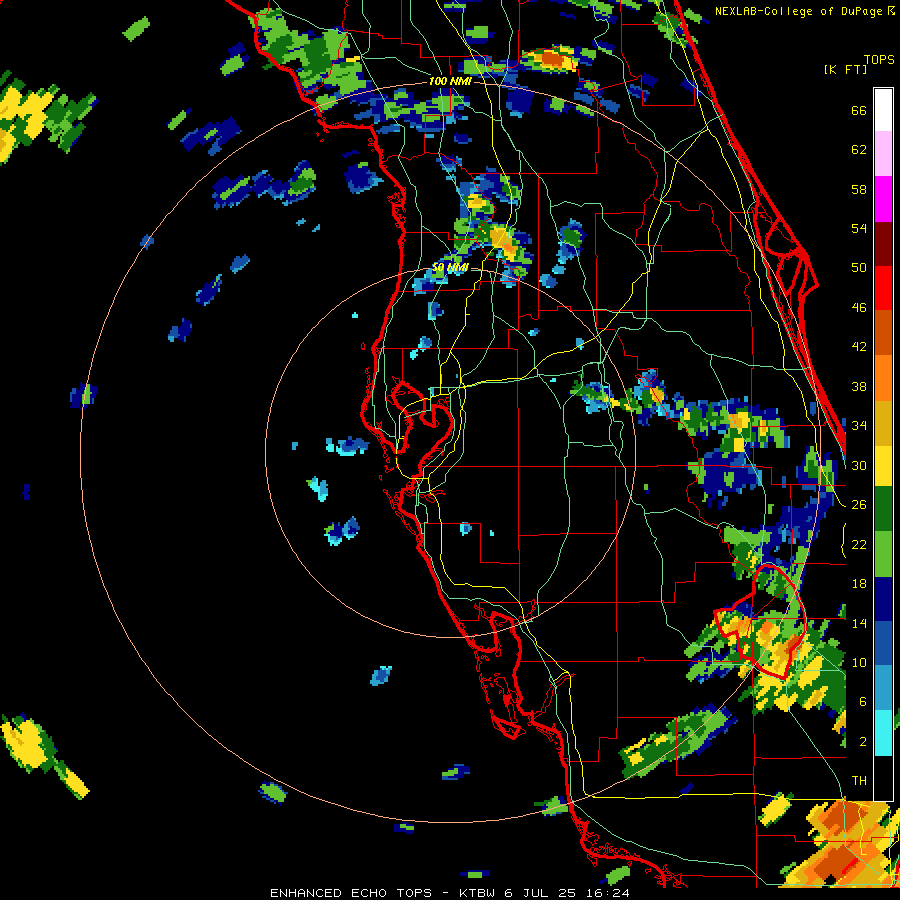Click the black threshold swatch at legend bottom
This screenshot has width=900, height=900.
(883, 778)
